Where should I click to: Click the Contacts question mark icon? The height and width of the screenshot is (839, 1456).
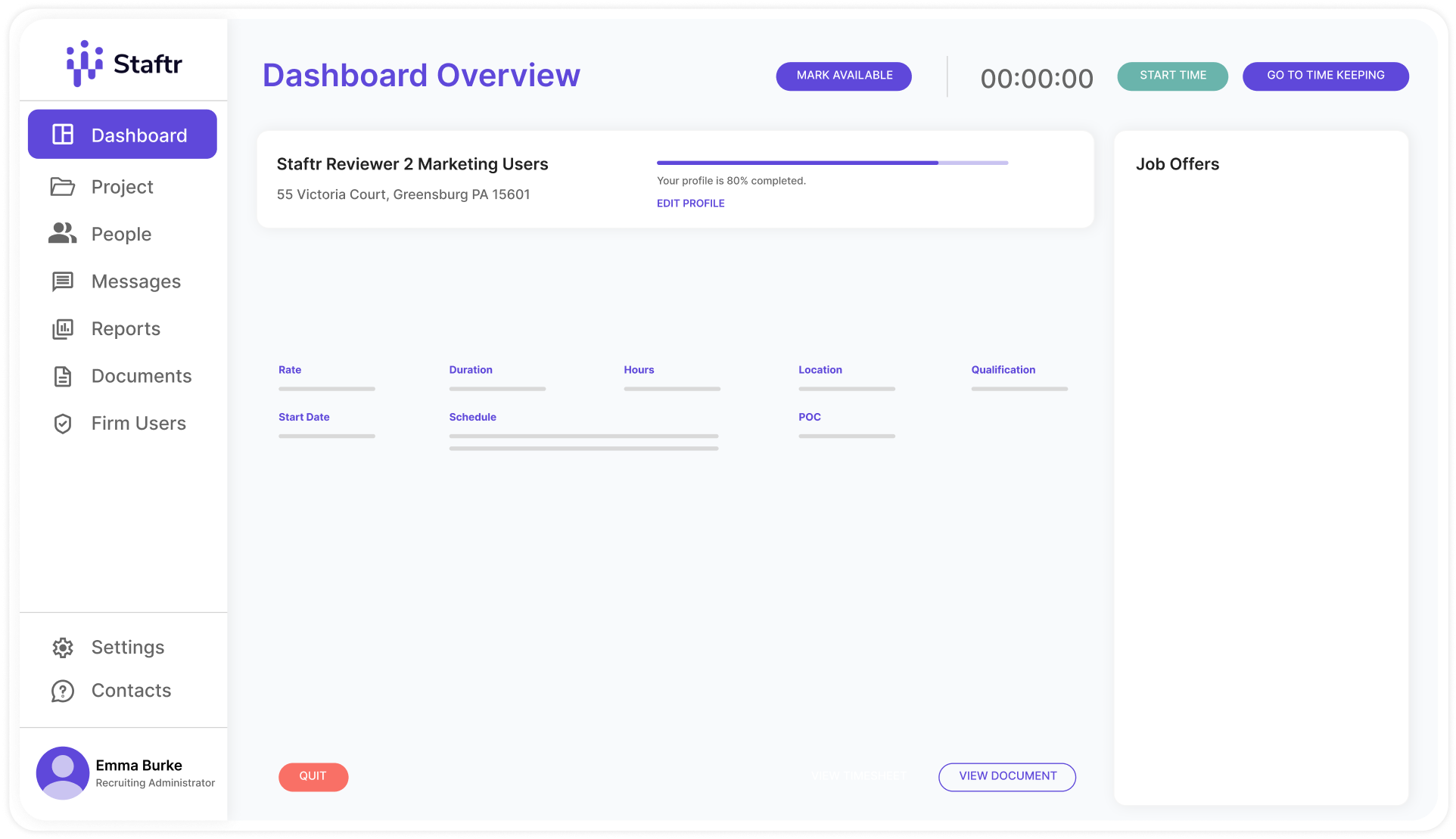click(x=63, y=691)
